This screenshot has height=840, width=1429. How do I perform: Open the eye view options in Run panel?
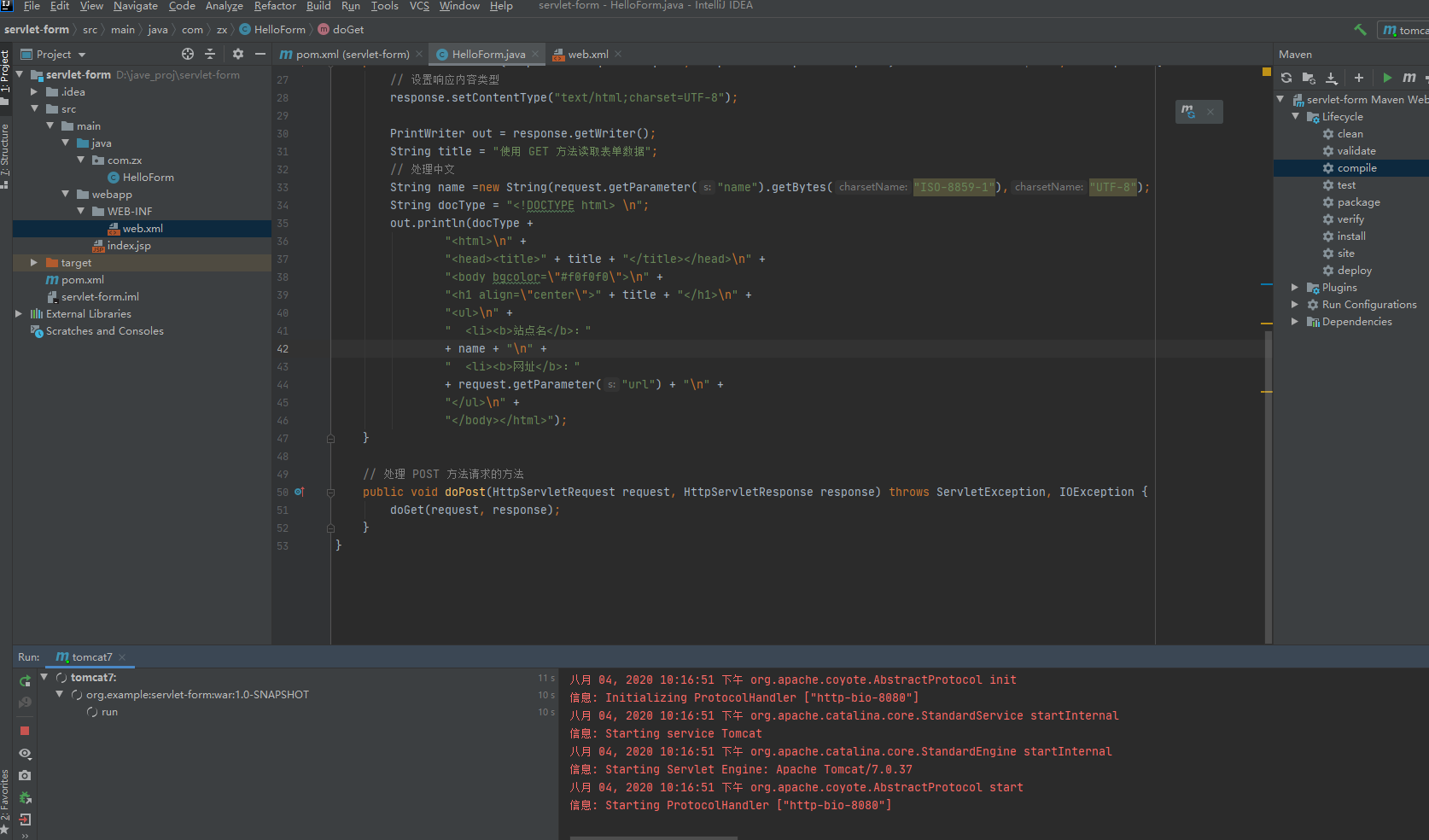25,754
